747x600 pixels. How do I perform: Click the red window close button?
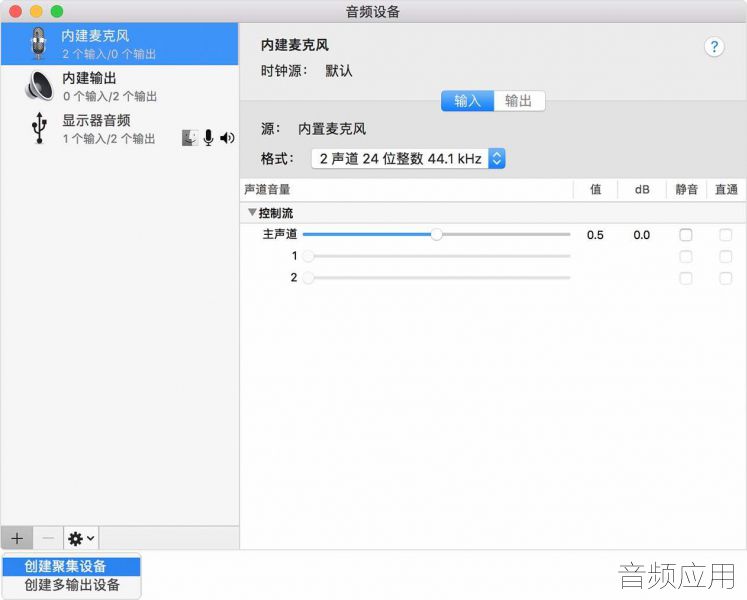[x=16, y=11]
